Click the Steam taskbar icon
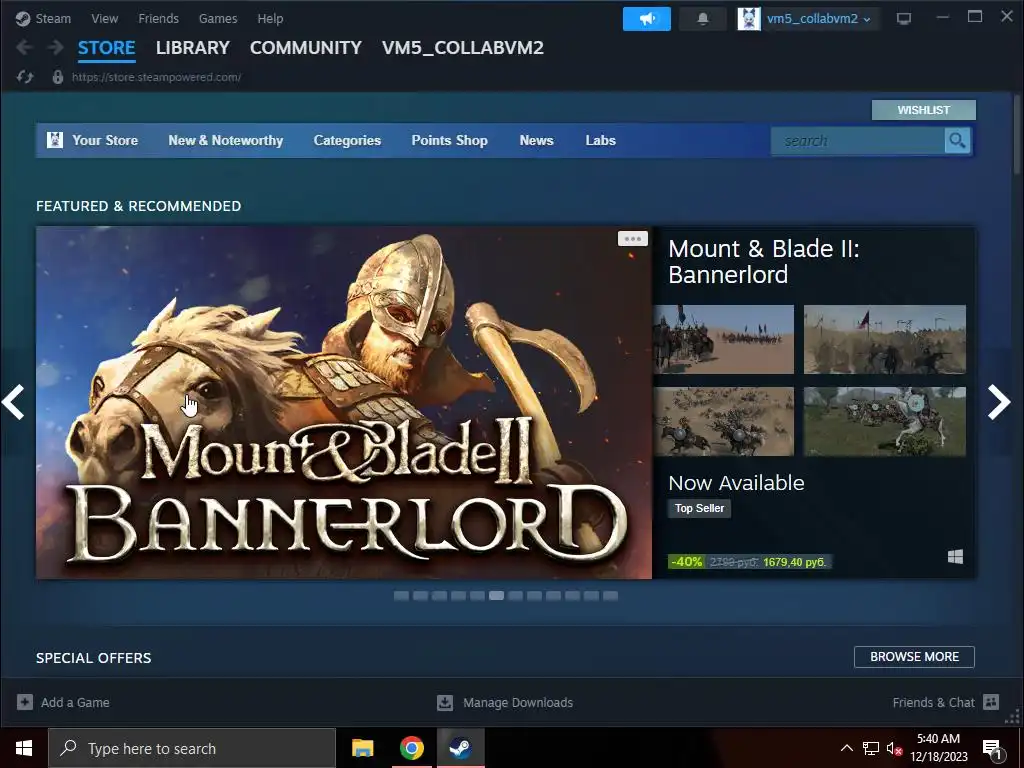The width and height of the screenshot is (1024, 768). (461, 748)
